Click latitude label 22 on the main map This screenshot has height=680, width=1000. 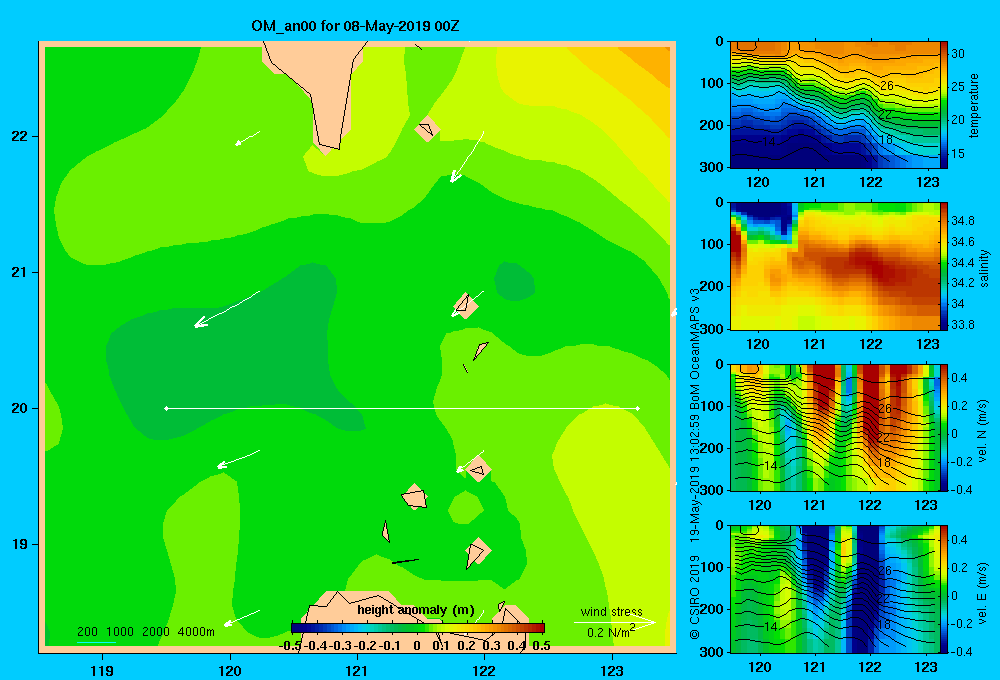[x=20, y=137]
